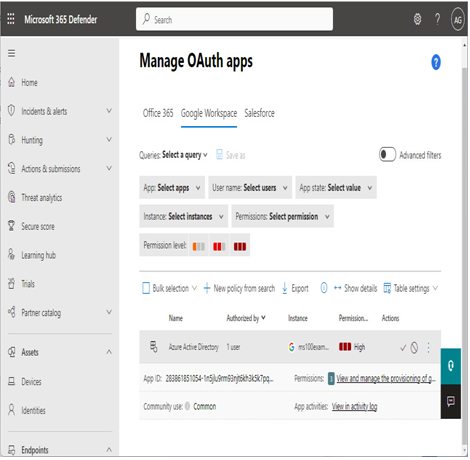
Task: Collapse the navigation hamburger menu
Action: tap(11, 53)
